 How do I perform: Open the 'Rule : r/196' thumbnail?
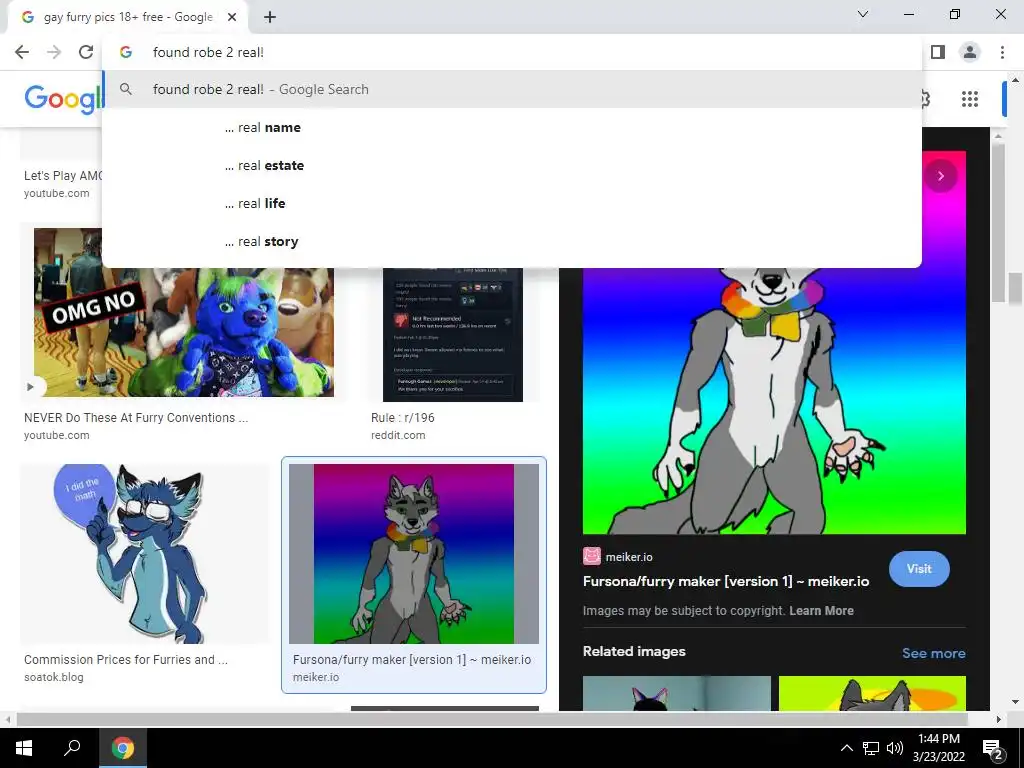(x=453, y=334)
